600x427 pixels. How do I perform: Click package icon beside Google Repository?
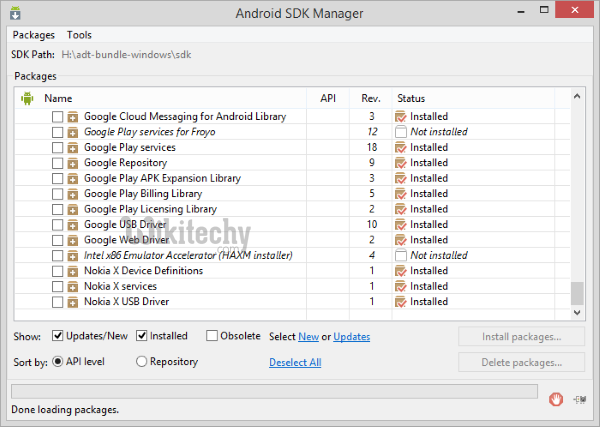(73, 163)
